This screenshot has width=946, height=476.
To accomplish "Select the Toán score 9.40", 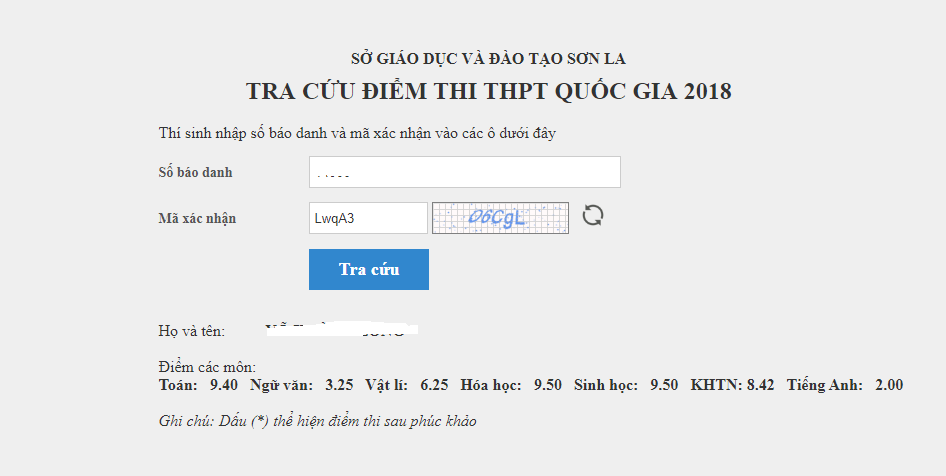I will click(x=223, y=385).
